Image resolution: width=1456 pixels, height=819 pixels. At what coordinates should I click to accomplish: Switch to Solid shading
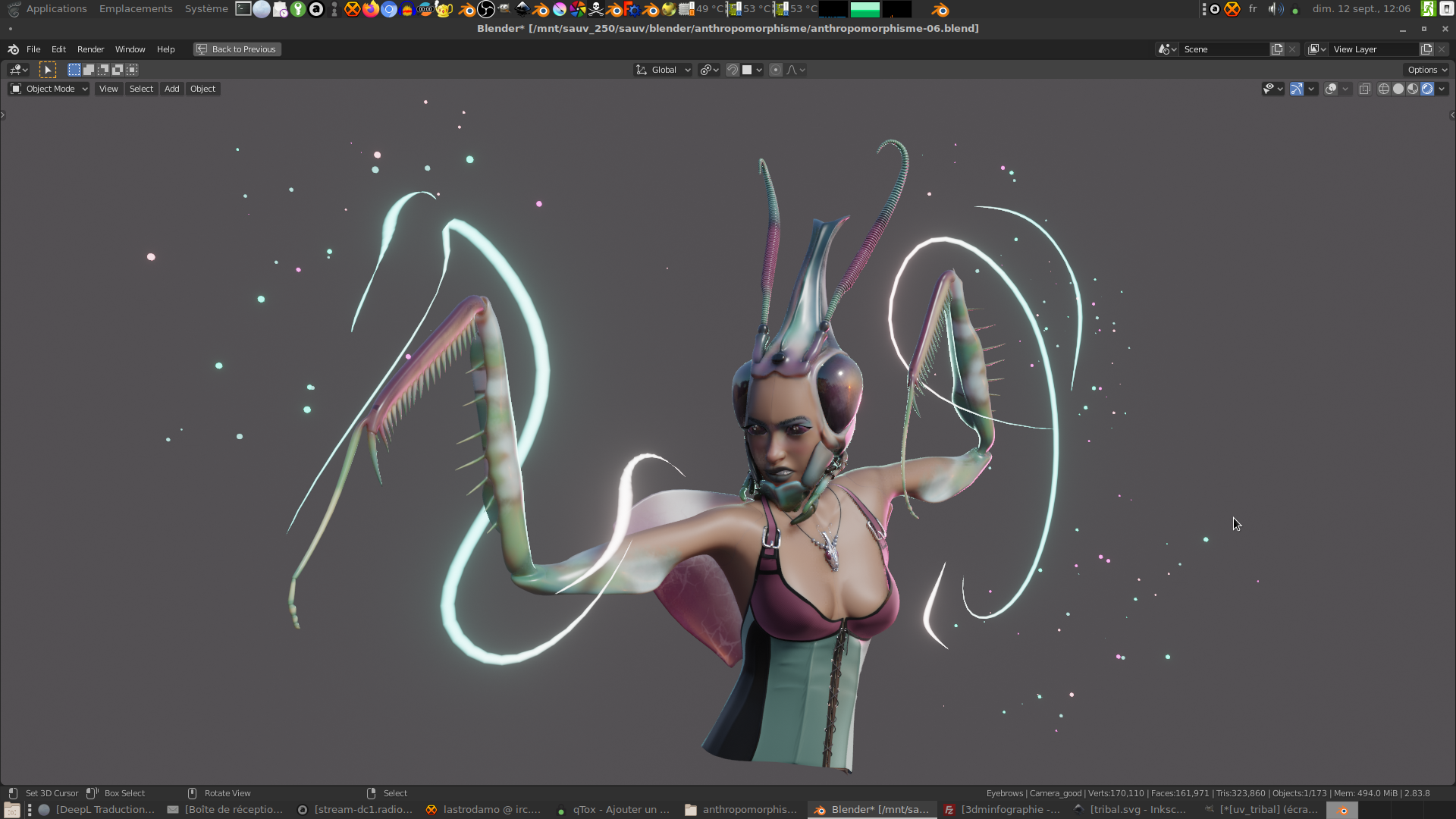(x=1398, y=89)
